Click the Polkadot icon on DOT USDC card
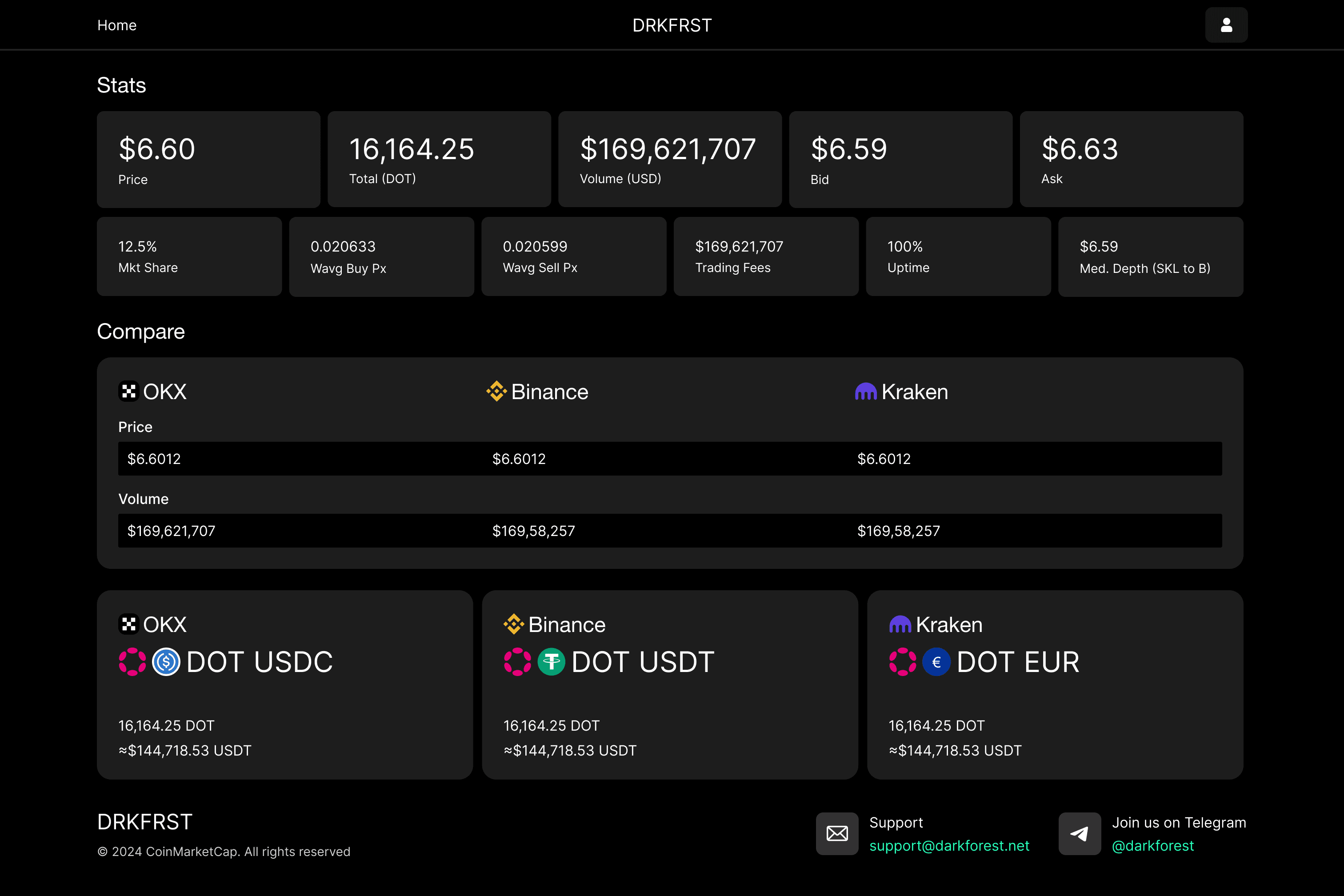The width and height of the screenshot is (1344, 896). point(132,662)
